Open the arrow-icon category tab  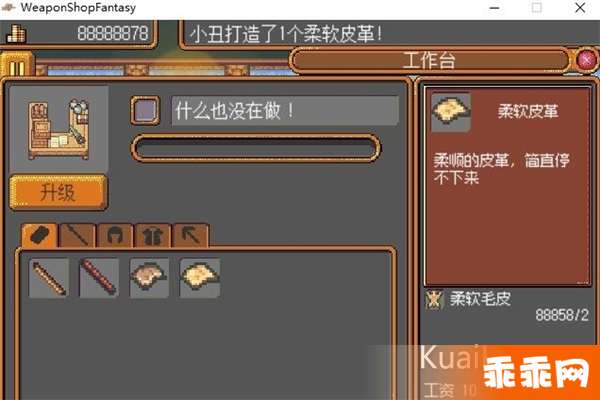(191, 235)
